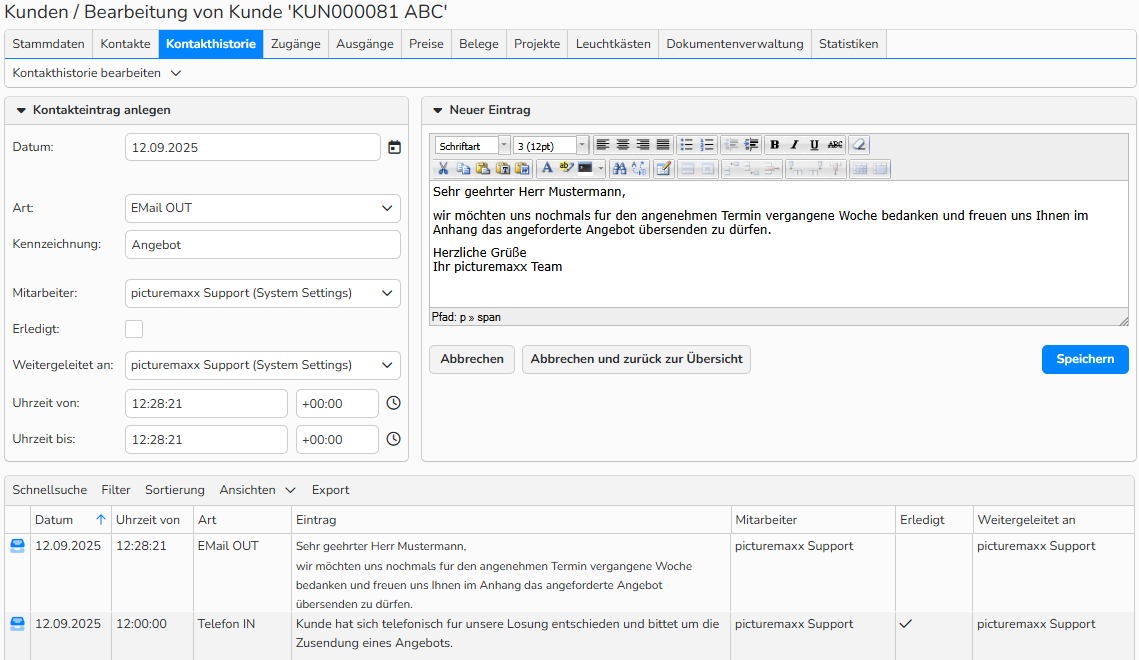Insert a bulleted list
The width and height of the screenshot is (1139, 660).
[686, 145]
